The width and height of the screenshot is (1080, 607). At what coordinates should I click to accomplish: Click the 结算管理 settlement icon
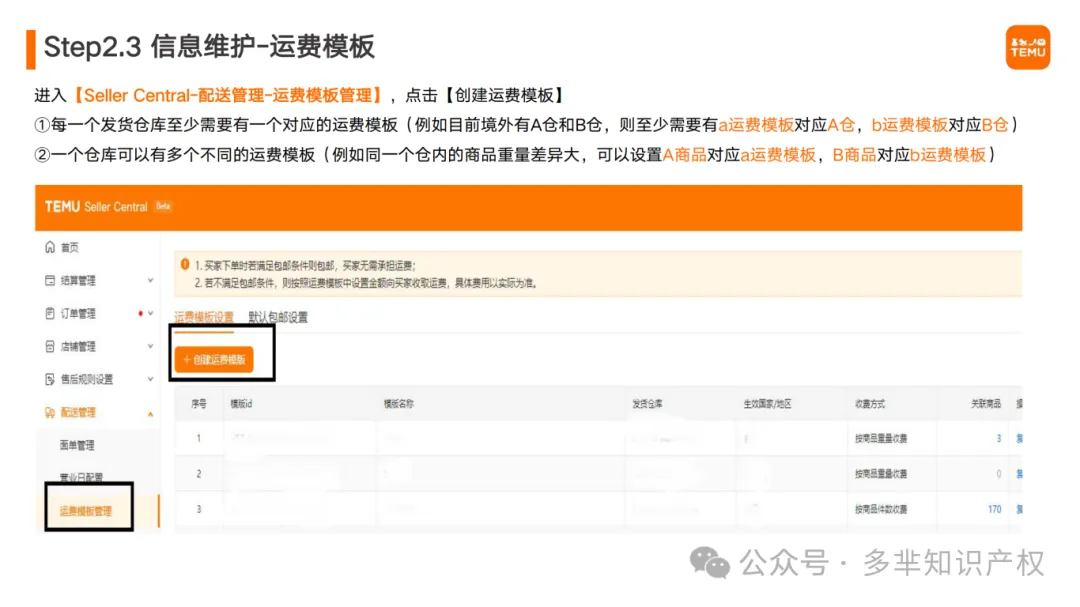click(x=50, y=280)
